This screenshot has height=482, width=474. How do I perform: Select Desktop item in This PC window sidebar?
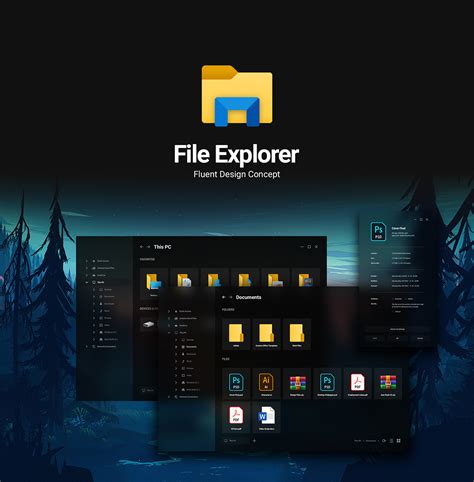[105, 289]
